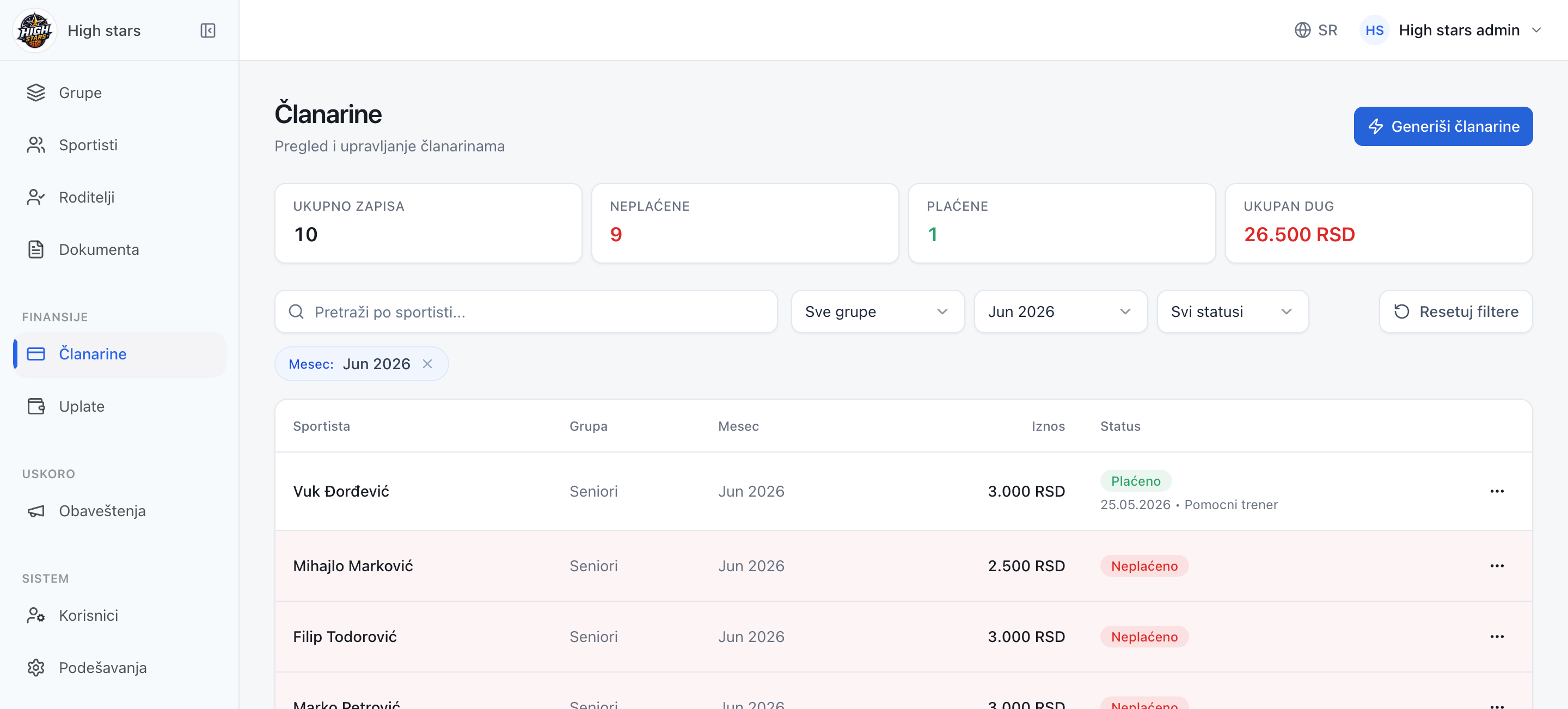Click the Sportista column header
This screenshot has height=709, width=1568.
[321, 426]
